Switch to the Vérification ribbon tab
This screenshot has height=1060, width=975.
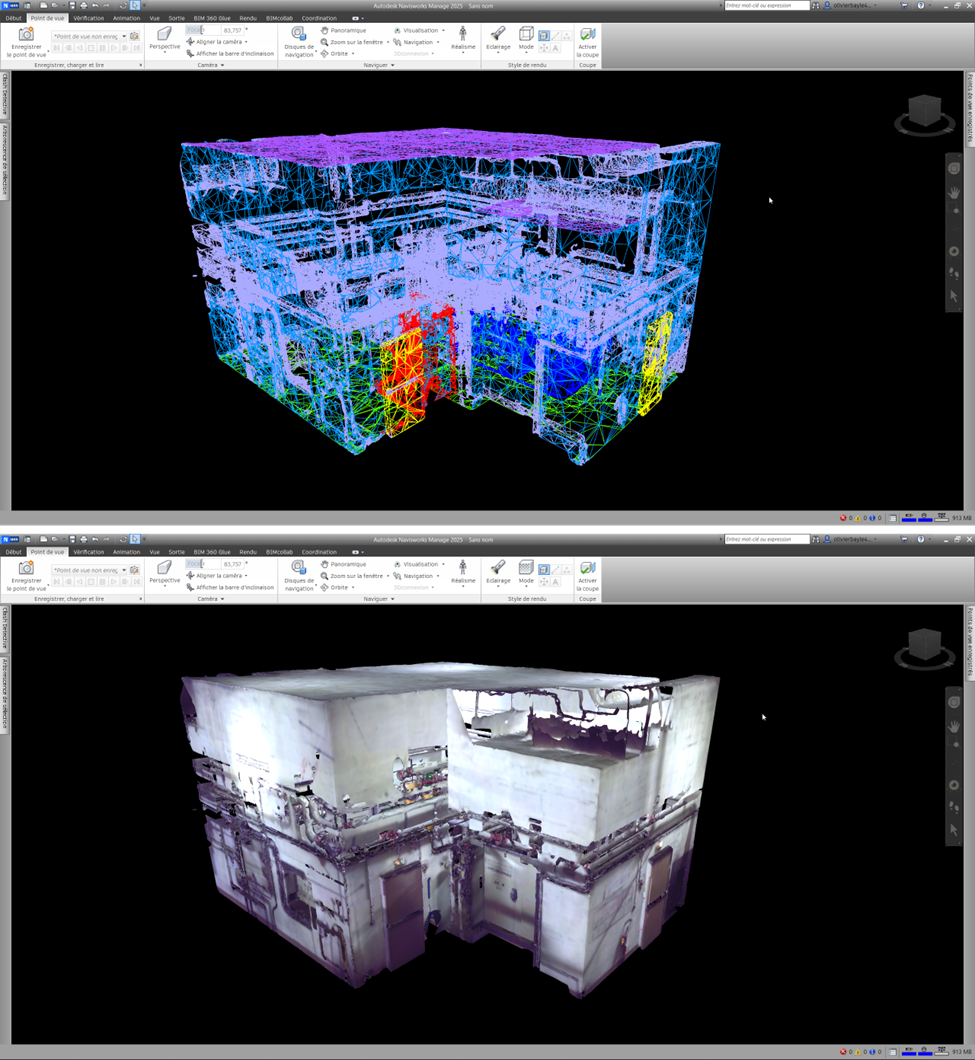point(88,18)
